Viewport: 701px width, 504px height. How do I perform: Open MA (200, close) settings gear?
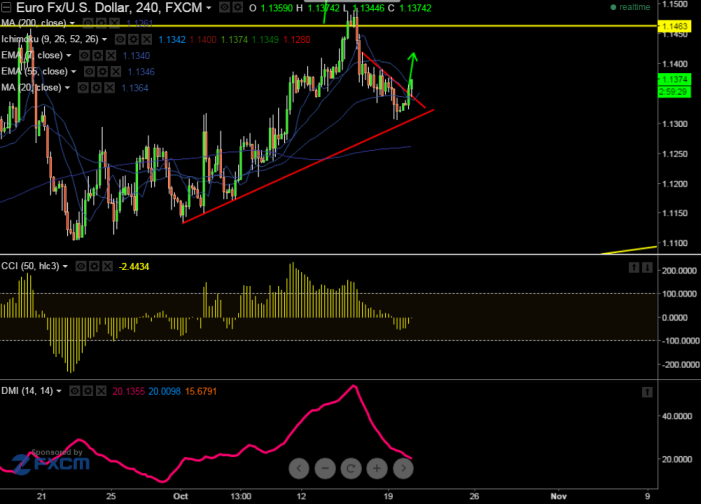(x=101, y=23)
